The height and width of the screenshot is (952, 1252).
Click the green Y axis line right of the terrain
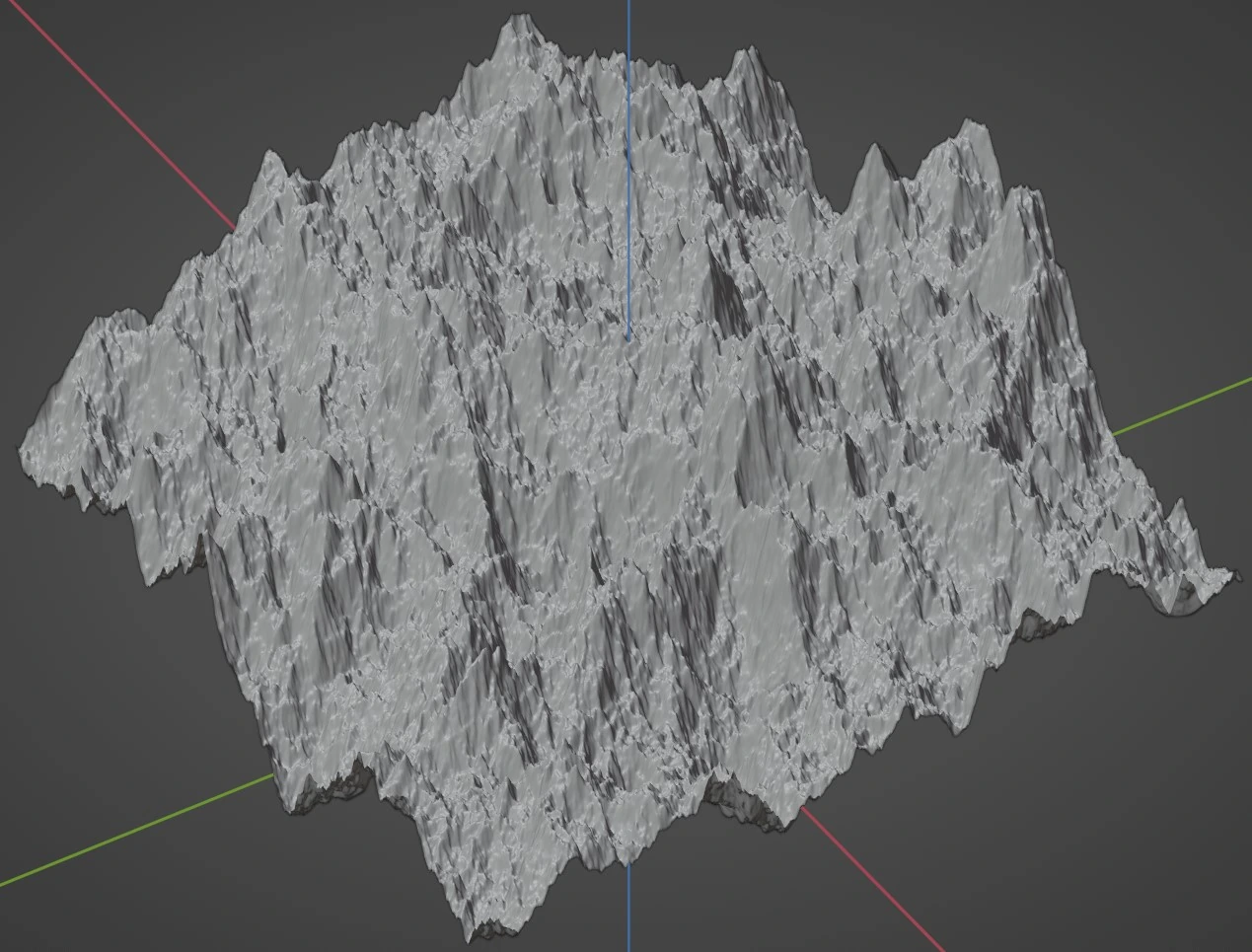[1184, 404]
